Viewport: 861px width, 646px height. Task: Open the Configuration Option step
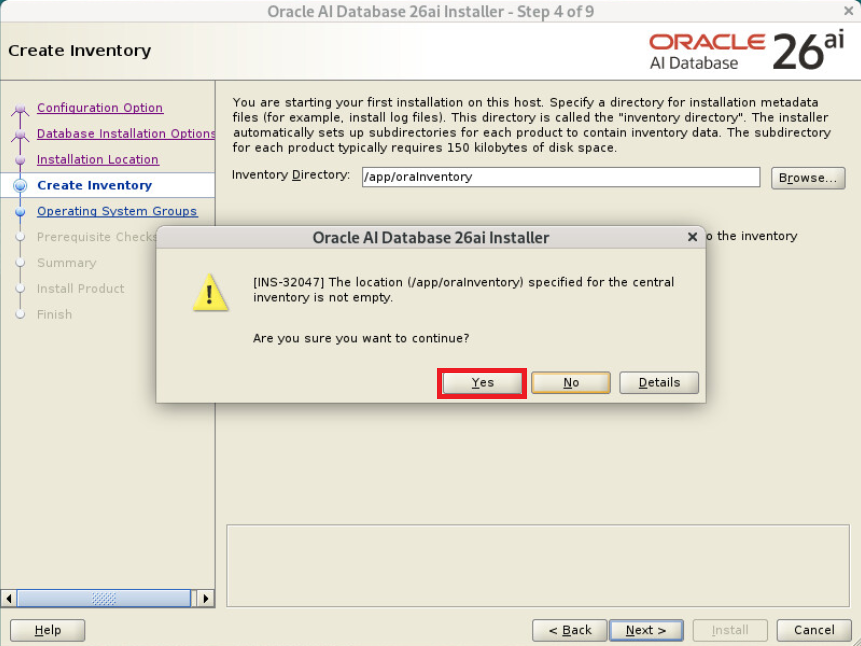(x=100, y=108)
